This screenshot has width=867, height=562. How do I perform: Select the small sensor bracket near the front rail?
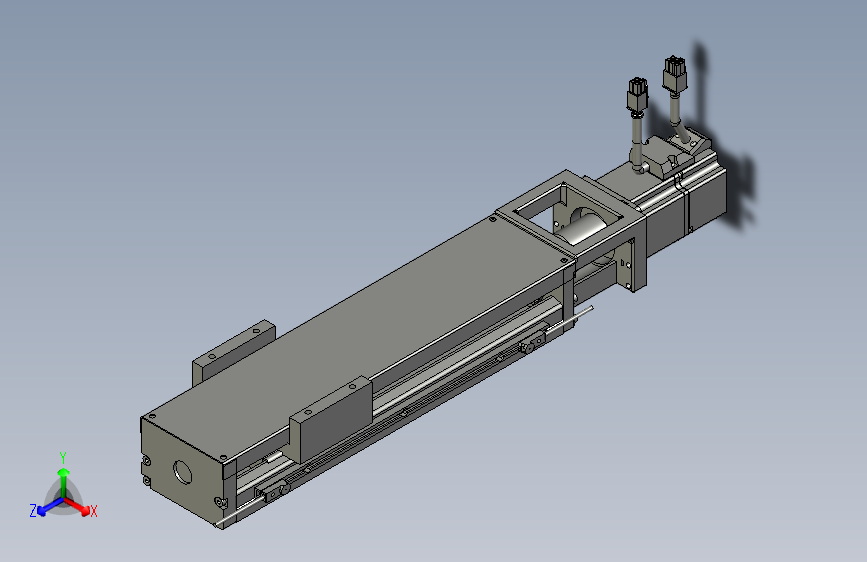274,491
